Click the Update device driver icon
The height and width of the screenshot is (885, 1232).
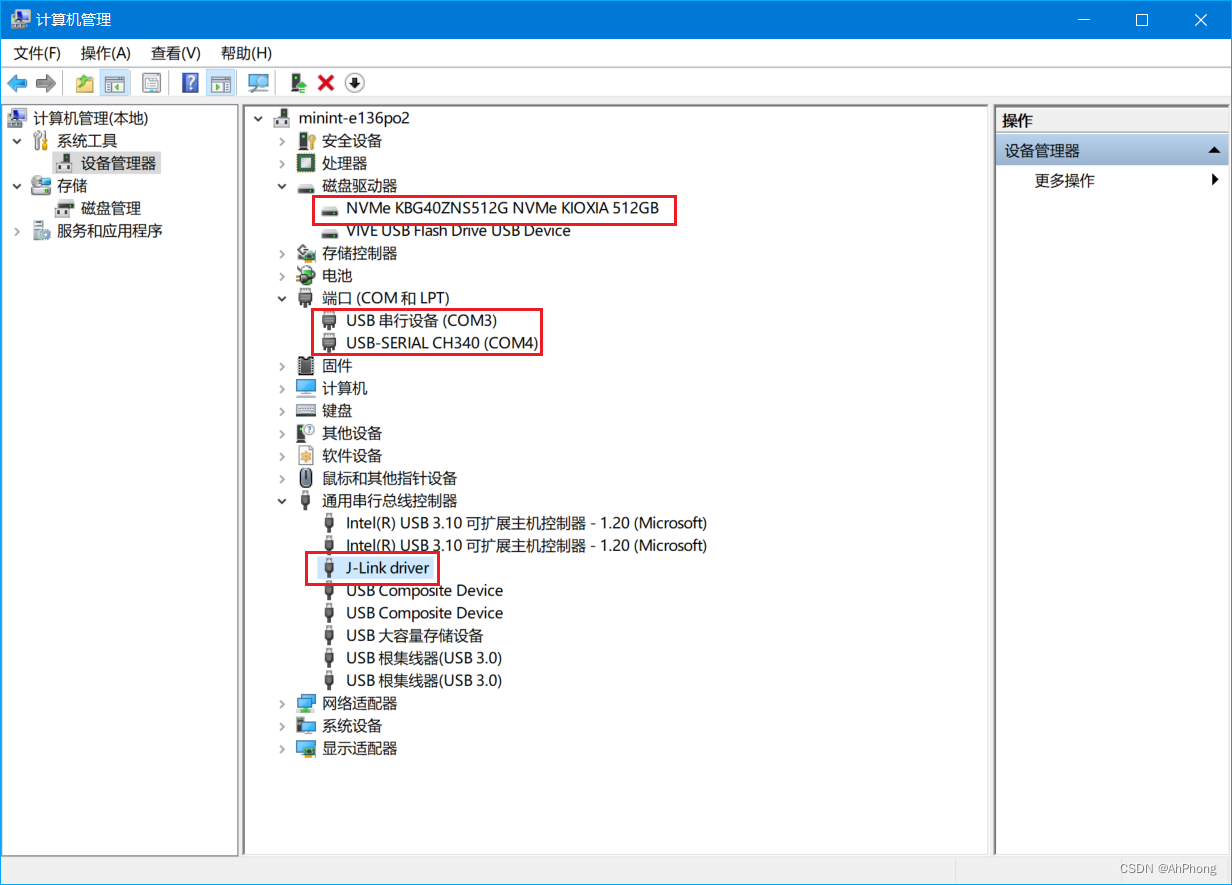pos(298,83)
